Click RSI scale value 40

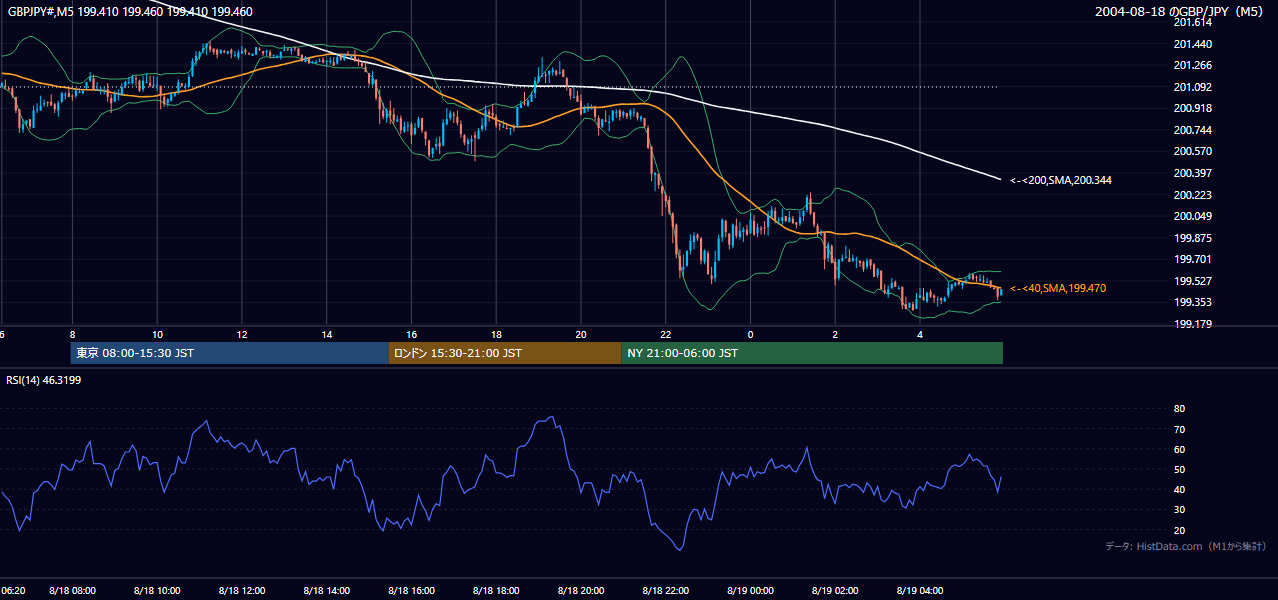(x=1179, y=489)
